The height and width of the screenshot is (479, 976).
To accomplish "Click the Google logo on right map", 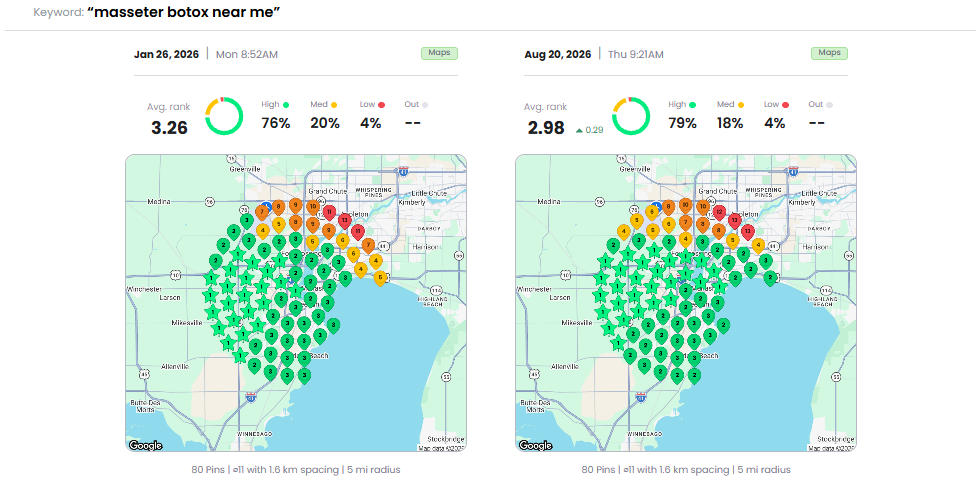I will click(535, 445).
